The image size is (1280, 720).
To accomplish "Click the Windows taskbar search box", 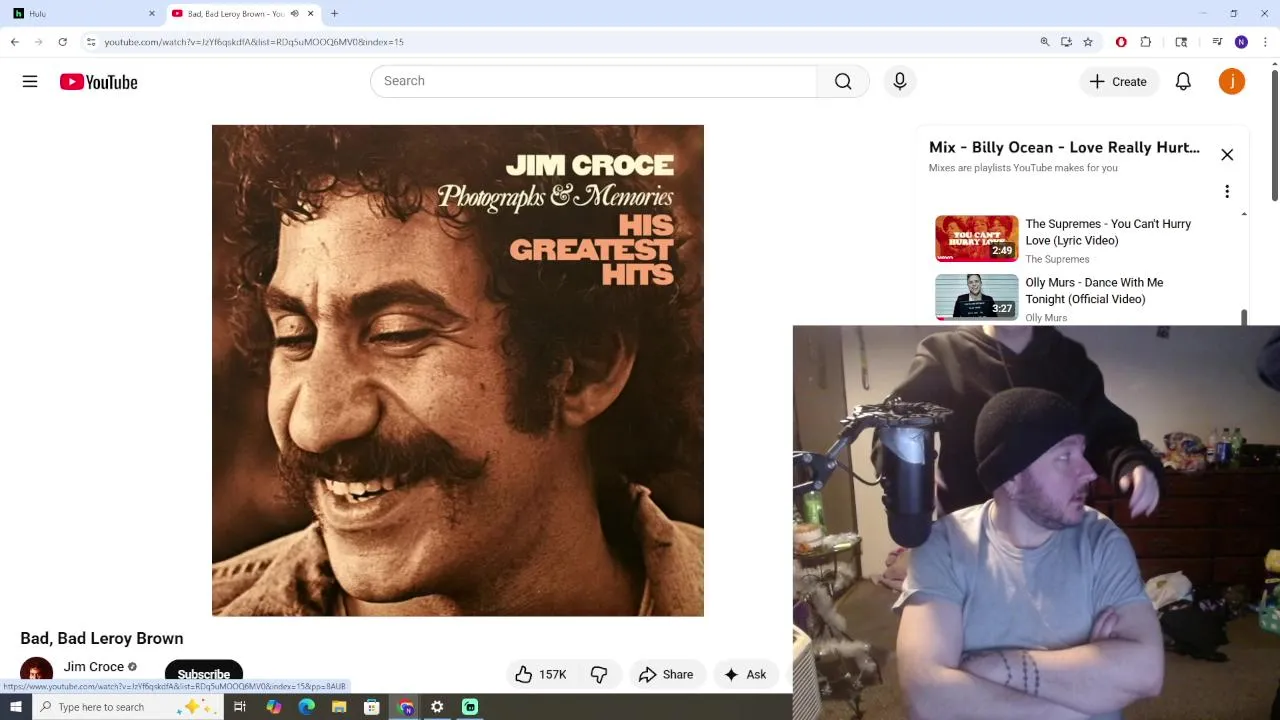I will point(128,707).
